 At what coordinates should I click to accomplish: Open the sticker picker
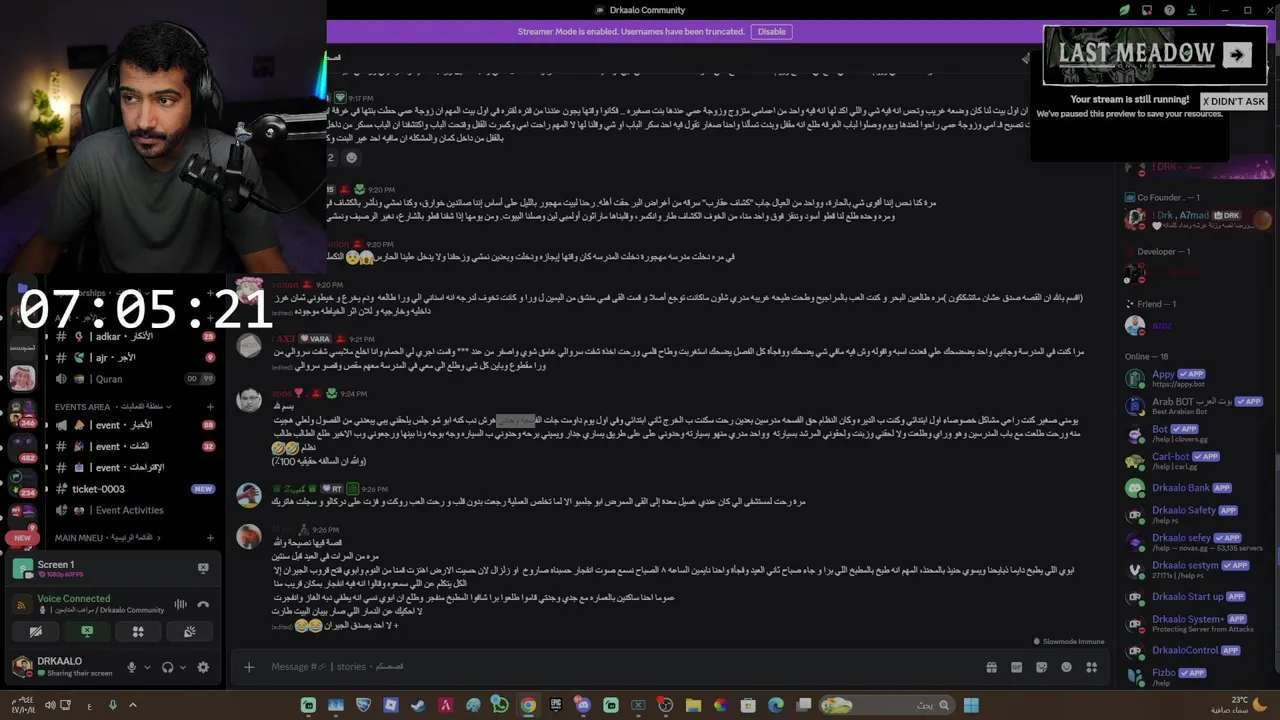pos(1041,667)
